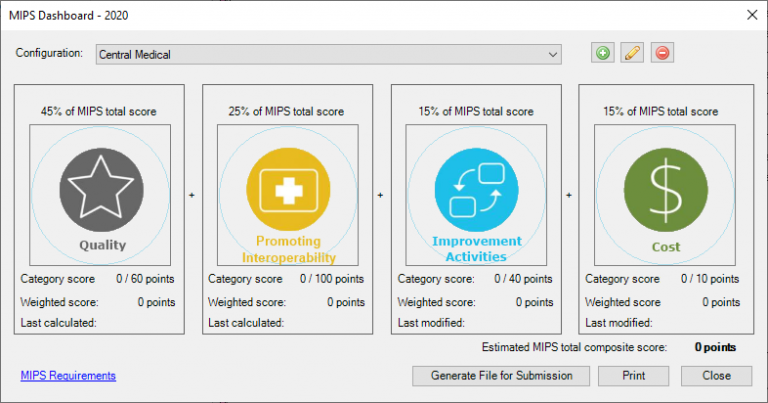Click the pencil edit configuration icon
Screen dimensions: 768x403
click(632, 53)
